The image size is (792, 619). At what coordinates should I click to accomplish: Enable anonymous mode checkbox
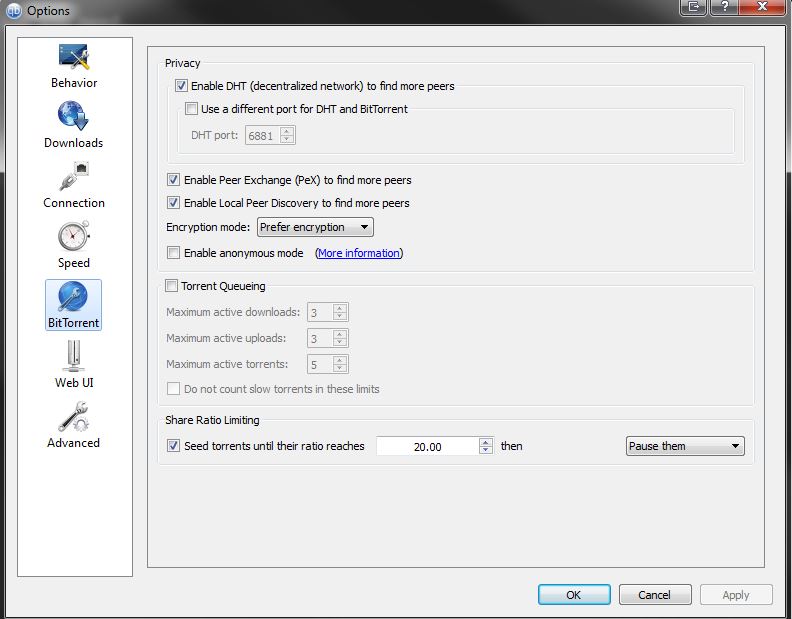pyautogui.click(x=173, y=253)
